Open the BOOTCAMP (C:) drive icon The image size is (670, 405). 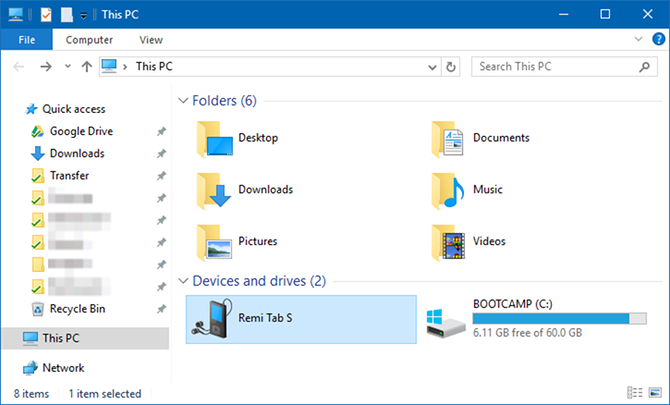(446, 323)
